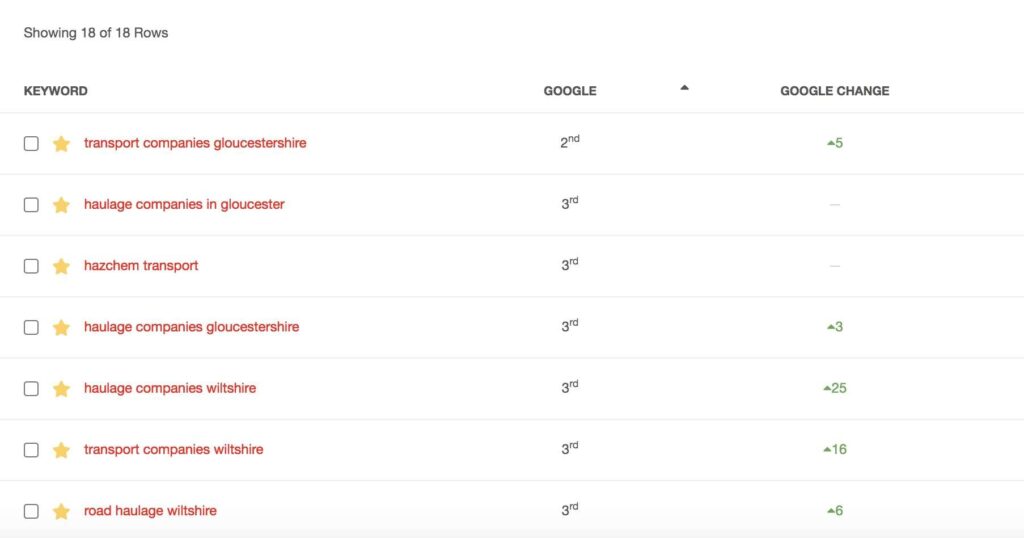Toggle star for haulage companies in gloucester
This screenshot has height=538, width=1024.
click(x=61, y=205)
